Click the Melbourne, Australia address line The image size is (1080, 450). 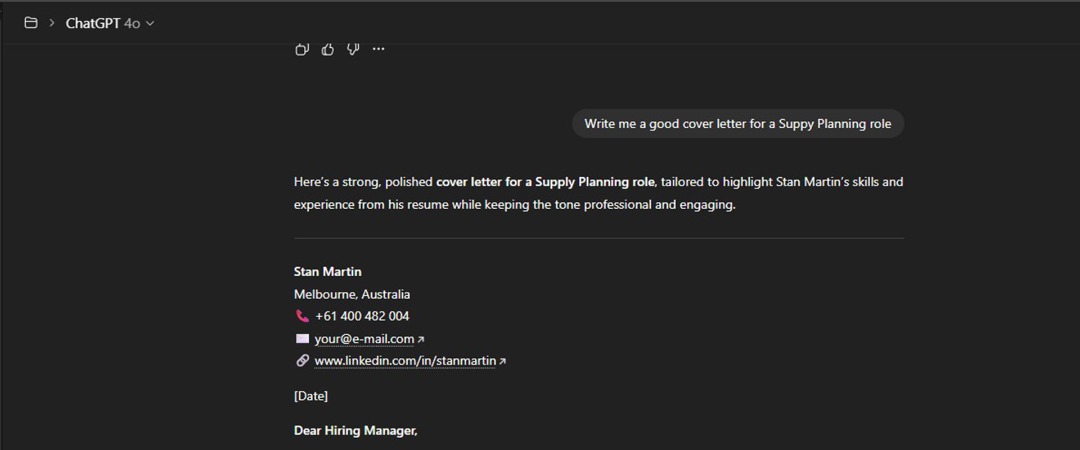[352, 294]
